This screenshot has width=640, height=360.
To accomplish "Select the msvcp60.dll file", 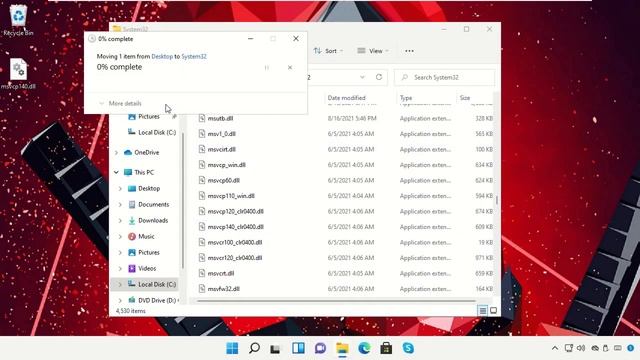I will 223,180.
